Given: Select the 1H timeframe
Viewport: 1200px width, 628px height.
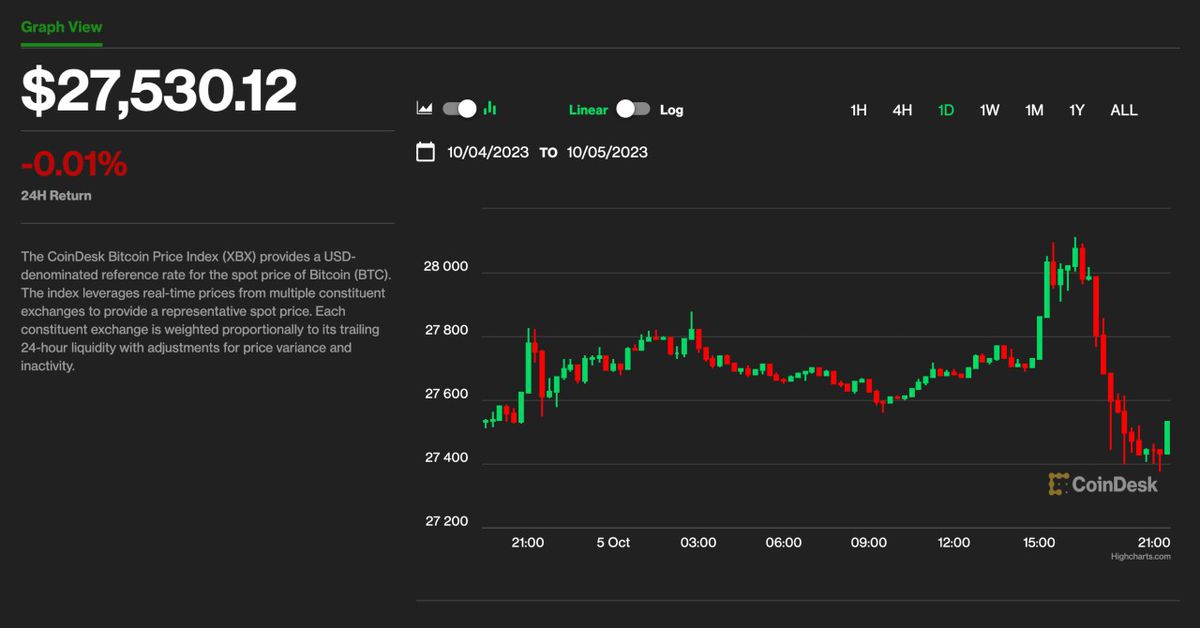Looking at the screenshot, I should [x=858, y=110].
